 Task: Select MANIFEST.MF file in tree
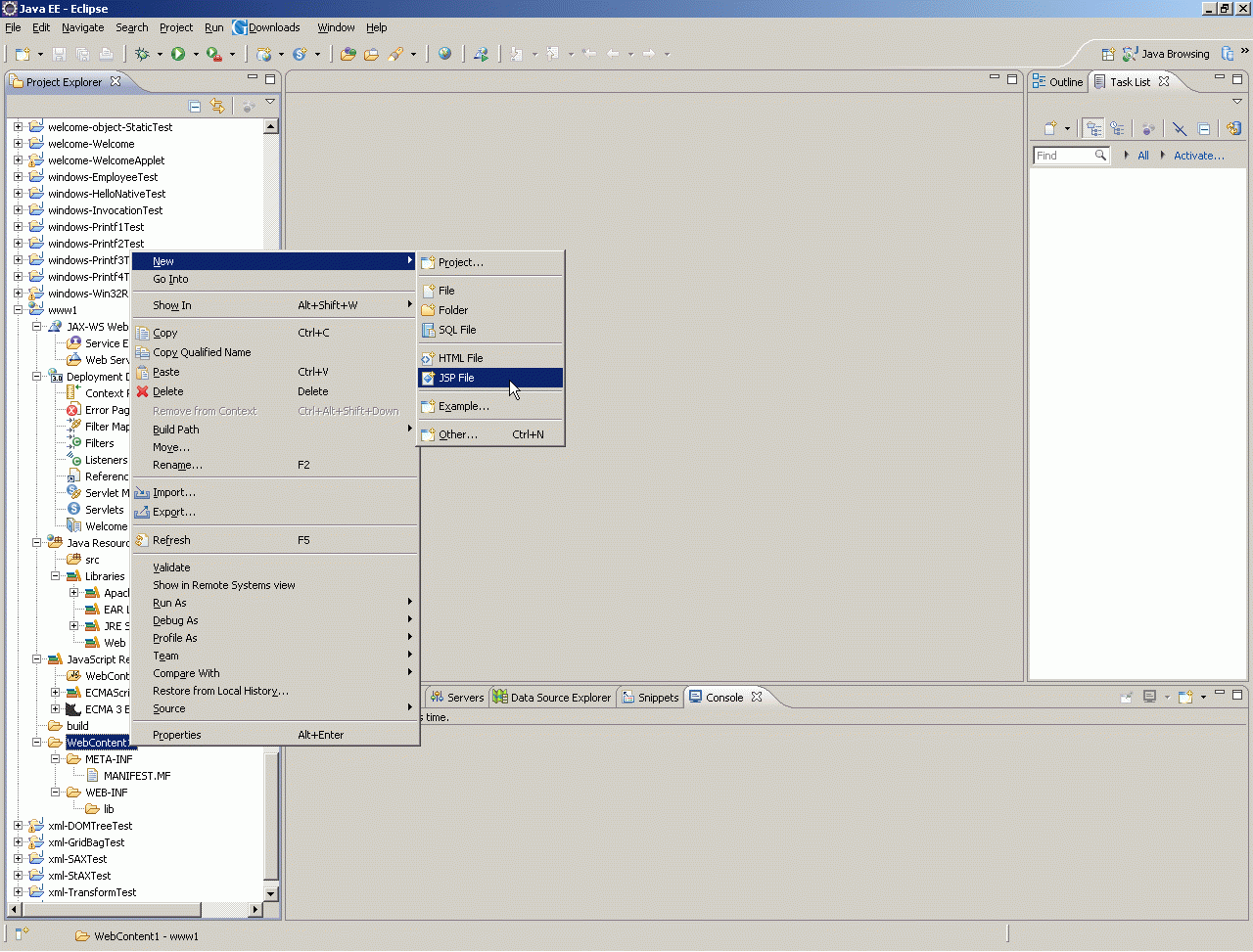pyautogui.click(x=128, y=776)
